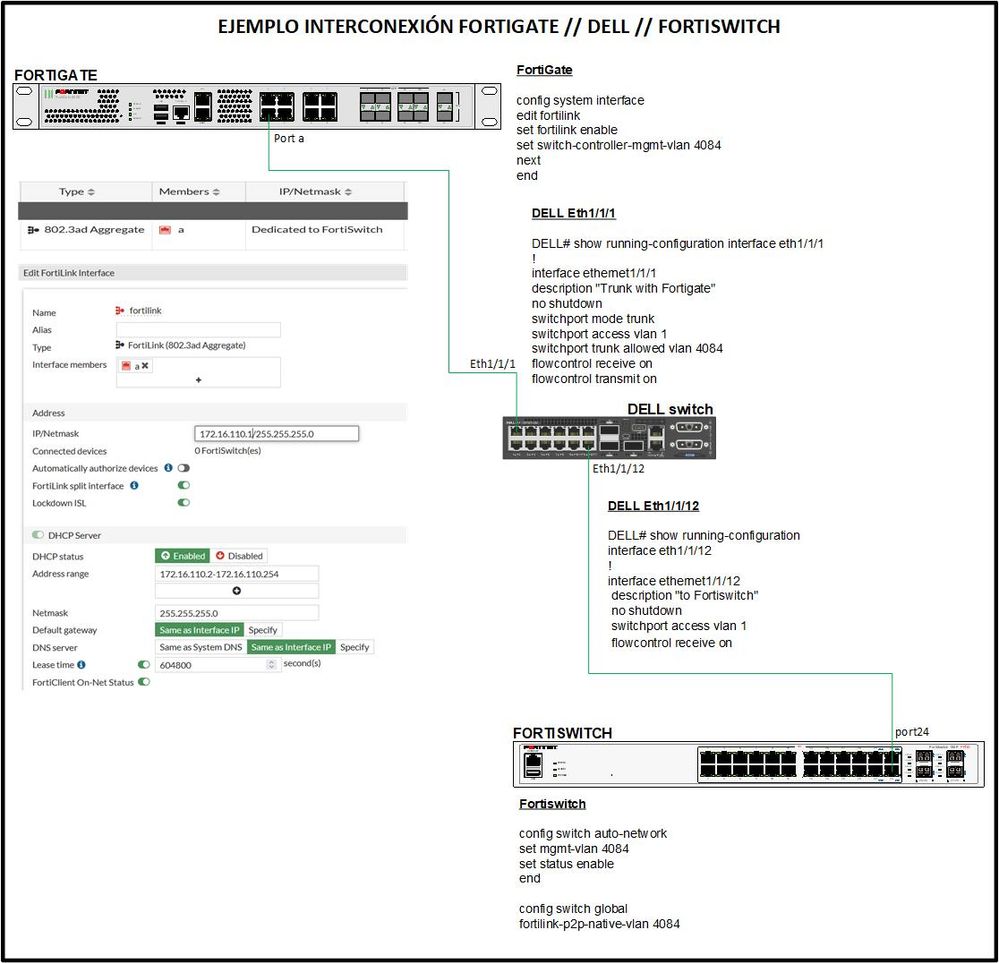Image resolution: width=999 pixels, height=963 pixels.
Task: Click the IP/Netmask field 172.16.110.1
Action: click(x=277, y=433)
